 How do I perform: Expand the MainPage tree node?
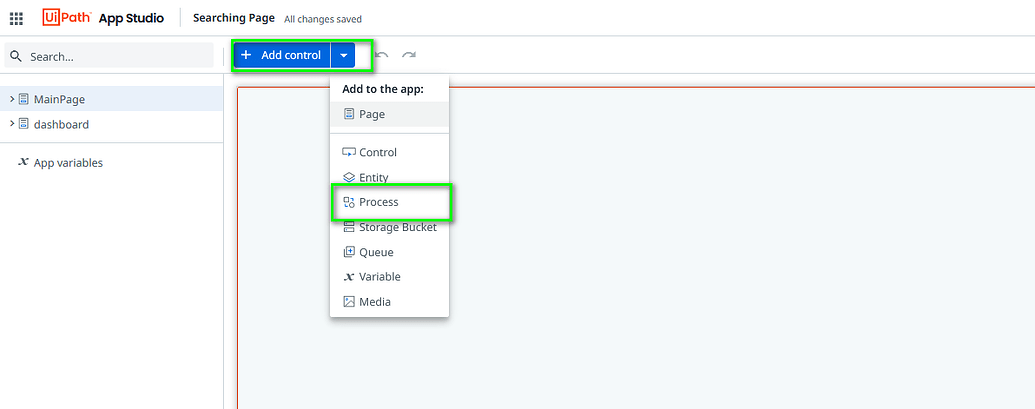(x=11, y=99)
